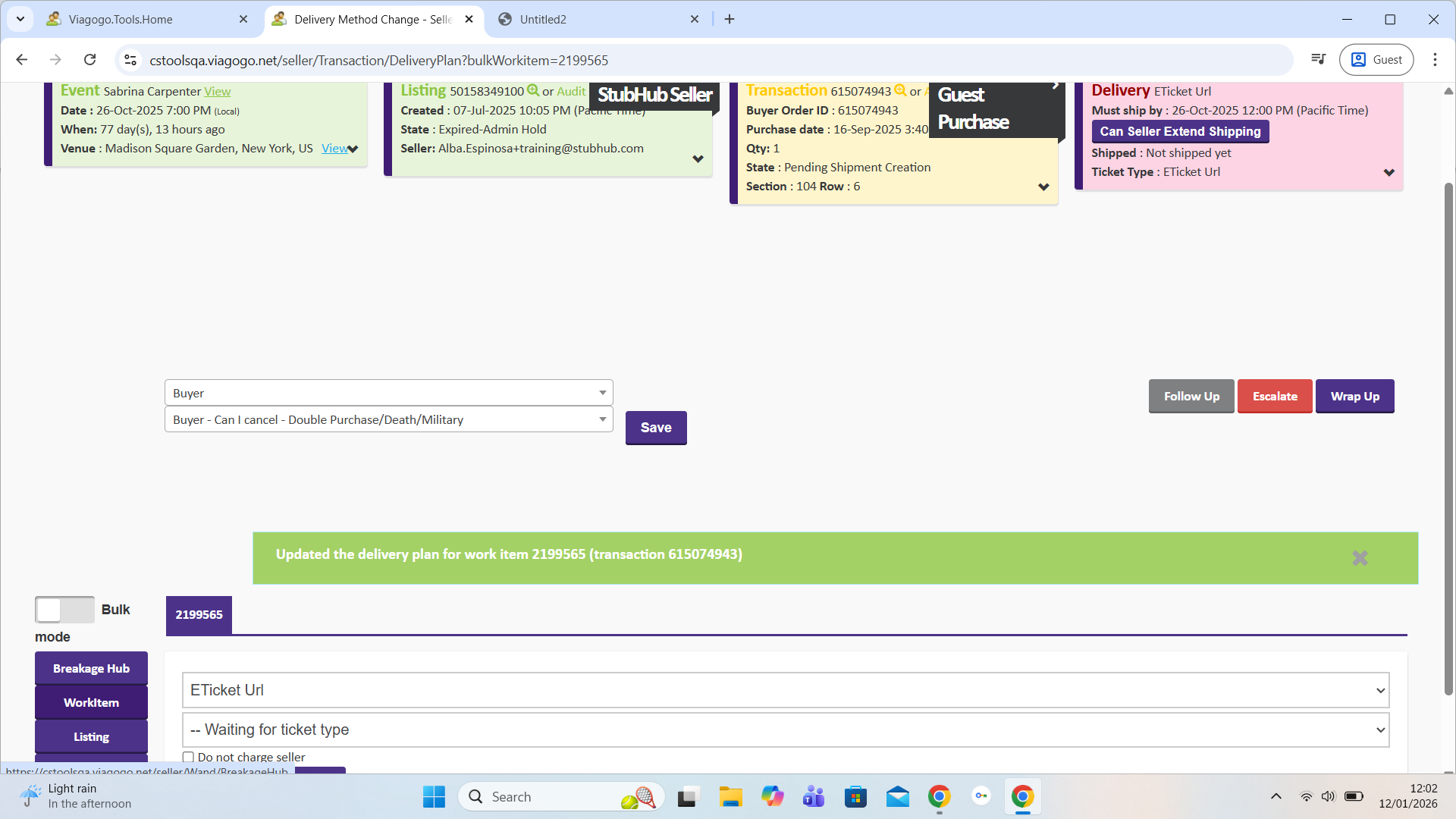Open the Buyer category dropdown
This screenshot has width=1456, height=819.
click(388, 393)
